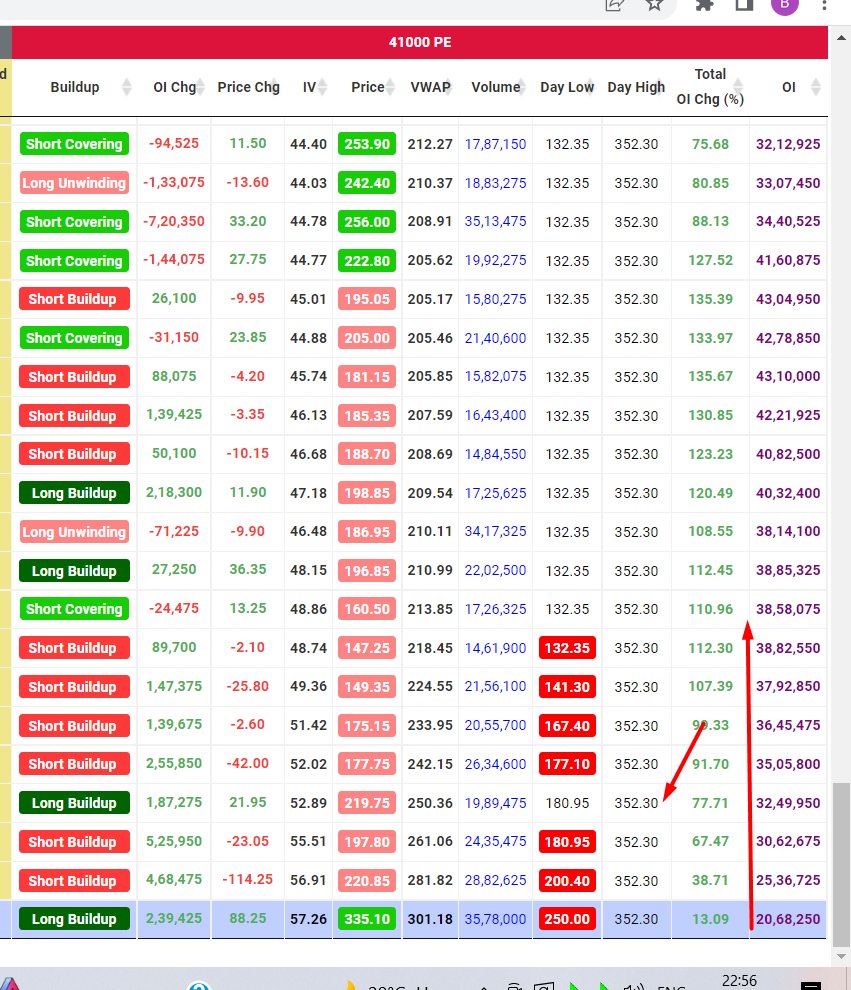The image size is (851, 990).
Task: Sort table by Buildup column arrows
Action: 126,86
